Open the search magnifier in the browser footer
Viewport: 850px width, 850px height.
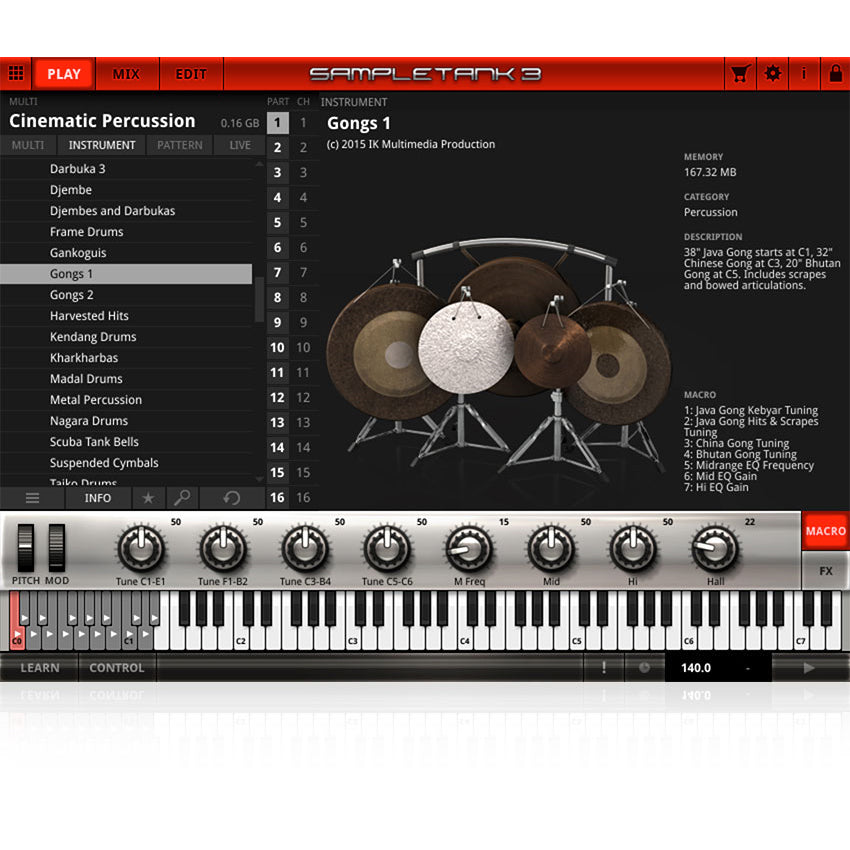coord(182,497)
